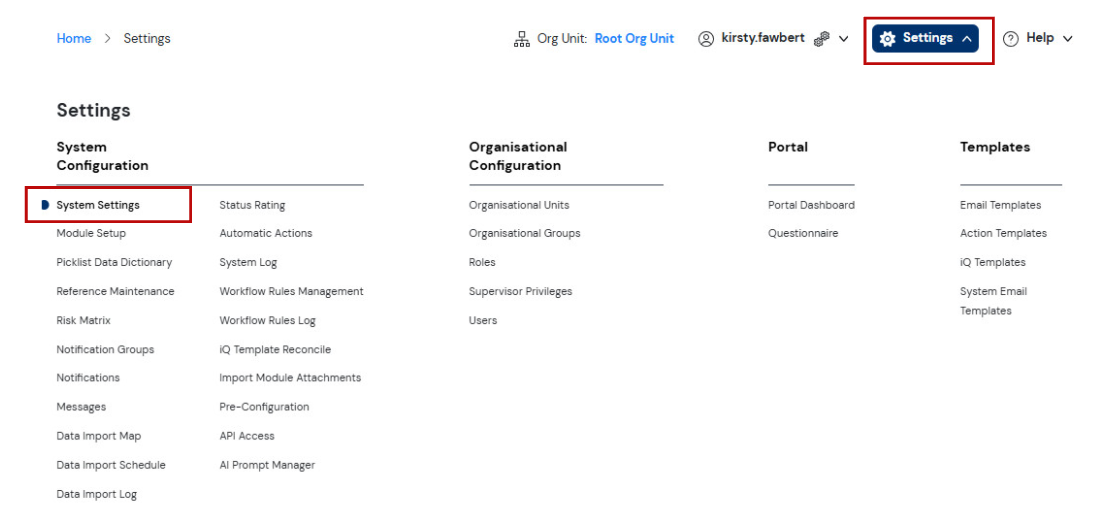Open the AI Prompt Manager entry
The image size is (1093, 512).
click(x=267, y=465)
